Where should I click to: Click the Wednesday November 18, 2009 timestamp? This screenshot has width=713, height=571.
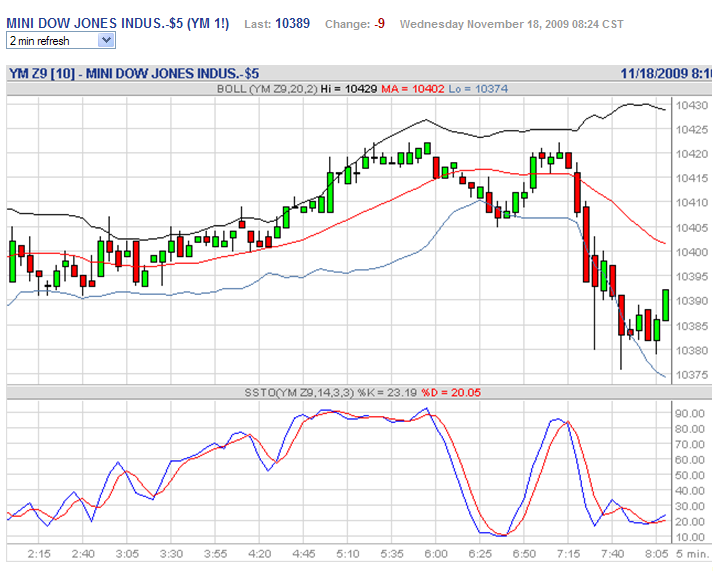coord(512,24)
